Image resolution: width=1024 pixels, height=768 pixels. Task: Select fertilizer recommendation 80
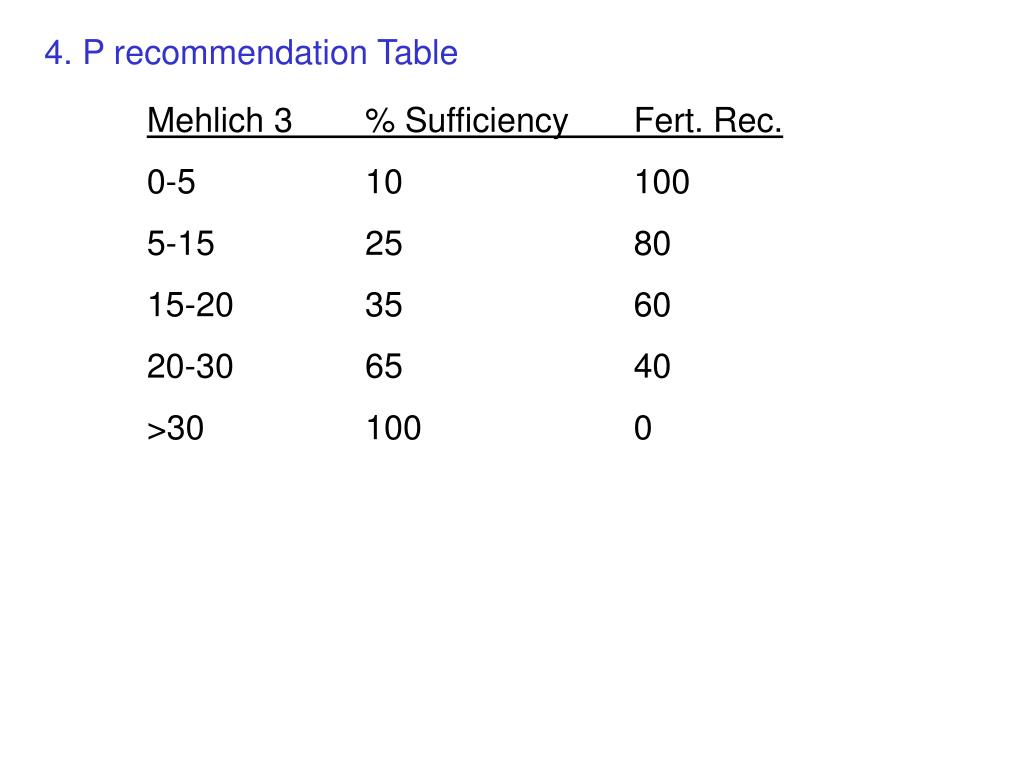[652, 244]
